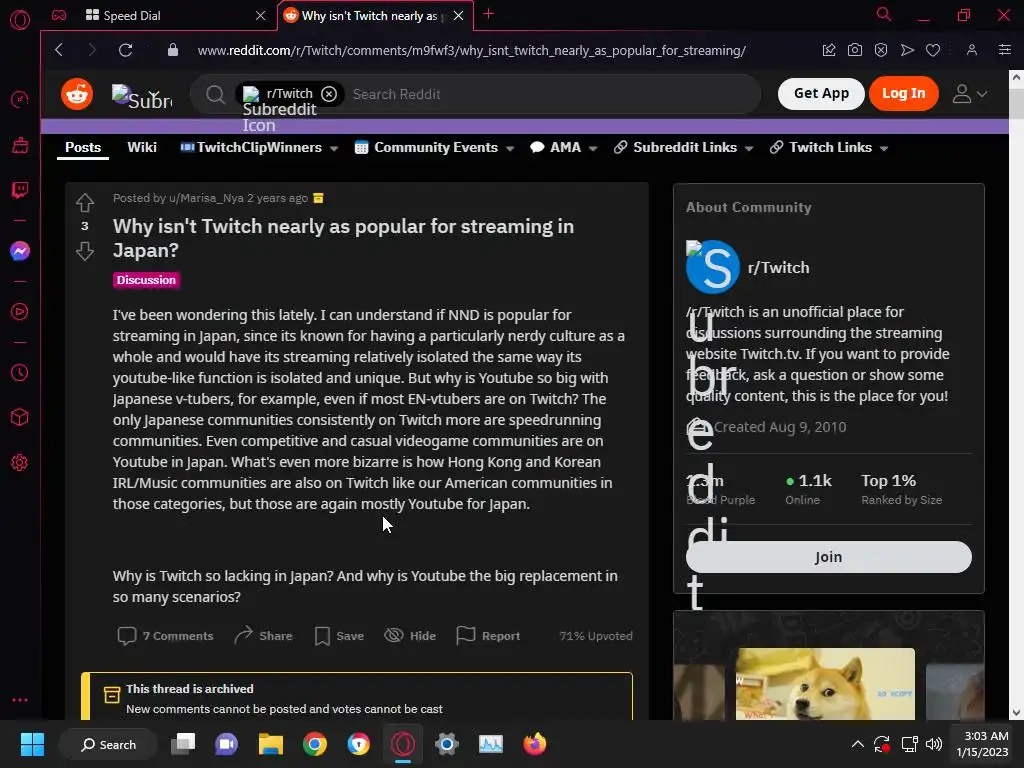
Task: Open the GX Control sidebar icon
Action: tap(20, 100)
